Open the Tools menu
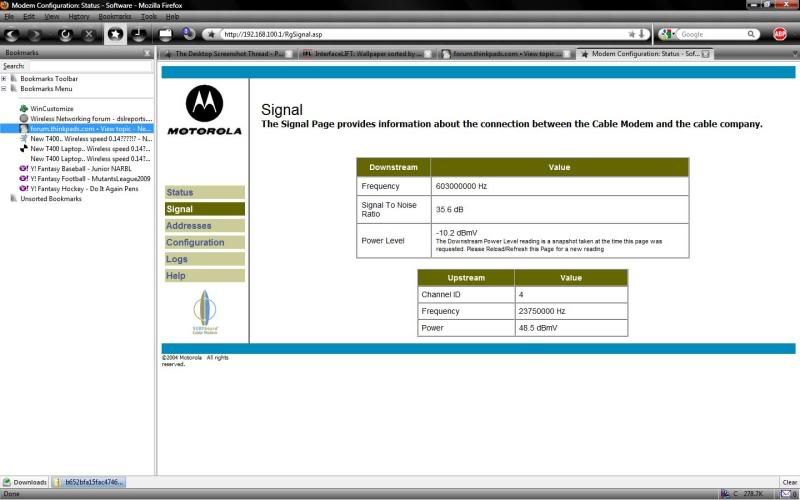Screen dimensions: 800x500 148,17
